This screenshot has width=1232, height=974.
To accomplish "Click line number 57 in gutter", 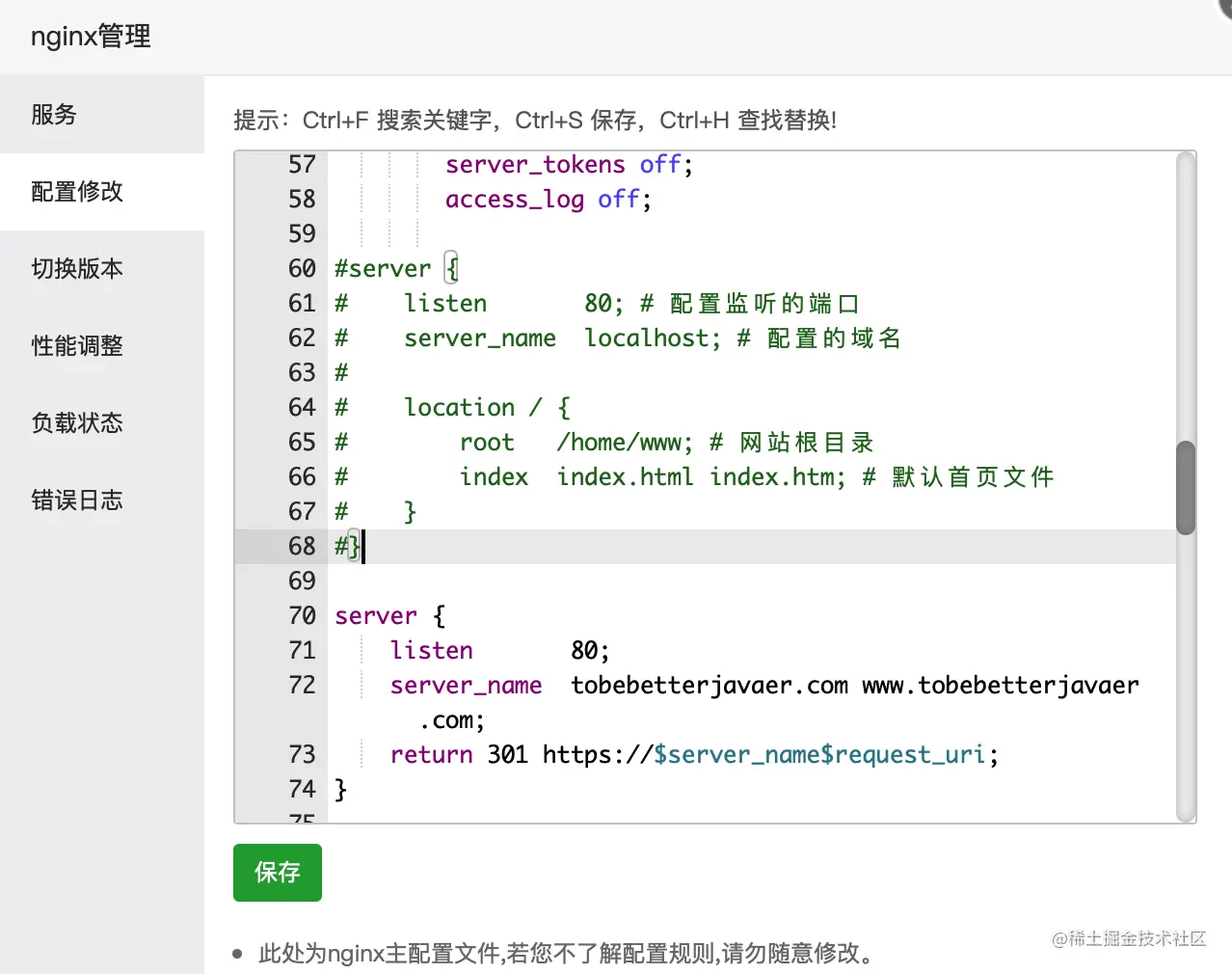I will coord(302,165).
